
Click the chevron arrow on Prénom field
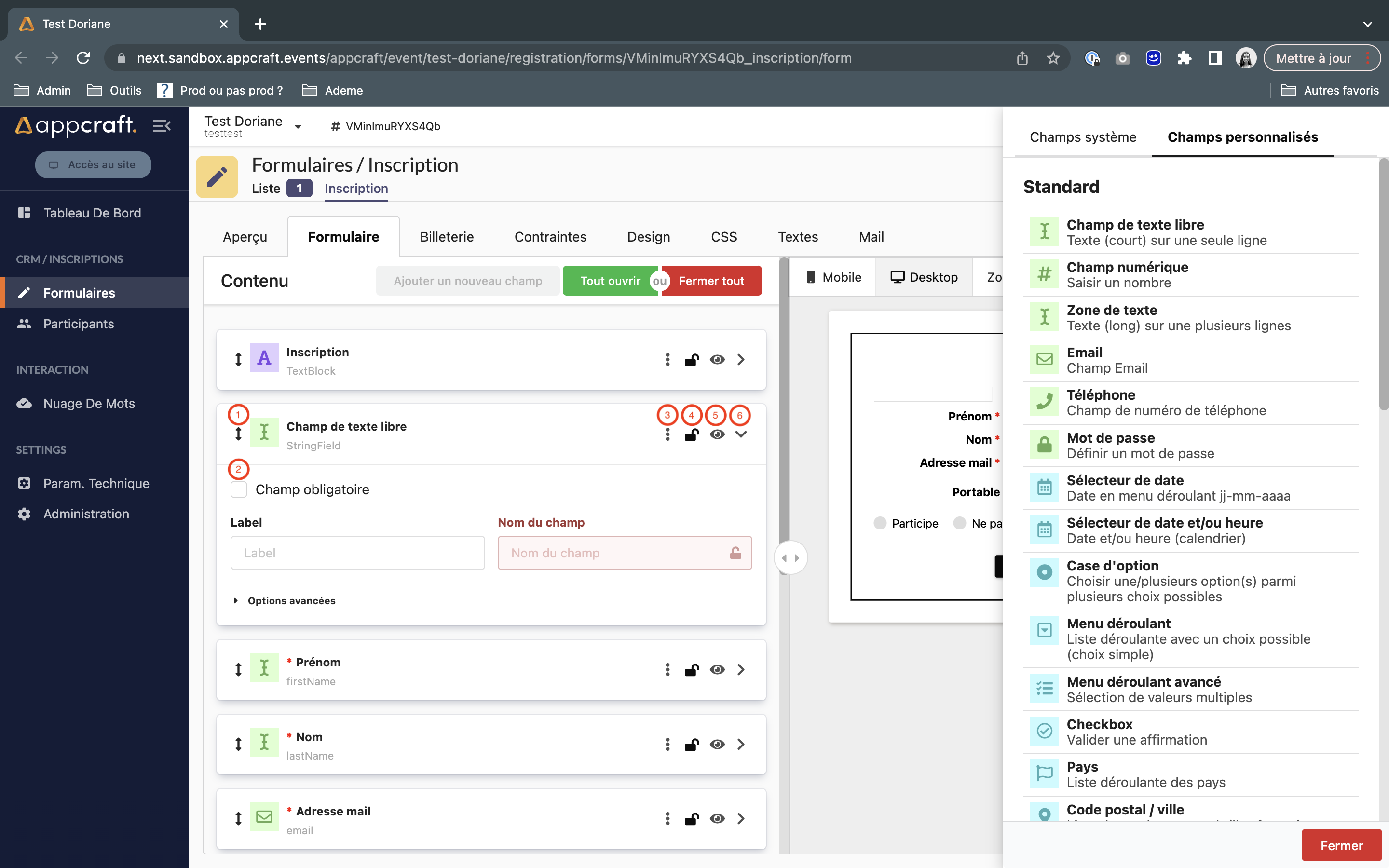[x=741, y=670]
